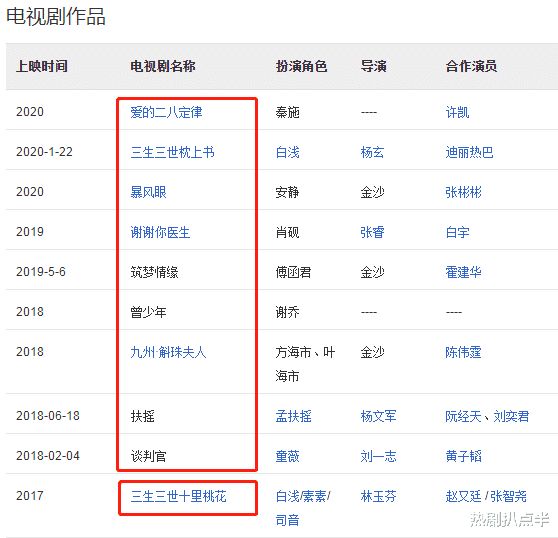Screen dimensions: 558x538
Task: Open 迪丽热巴 actor link
Action: tap(469, 152)
